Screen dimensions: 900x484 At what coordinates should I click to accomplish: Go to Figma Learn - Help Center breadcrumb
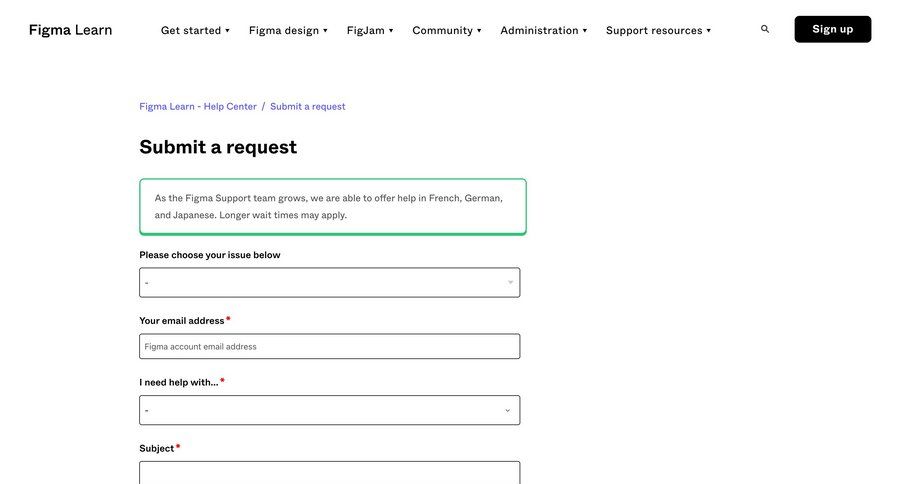198,106
